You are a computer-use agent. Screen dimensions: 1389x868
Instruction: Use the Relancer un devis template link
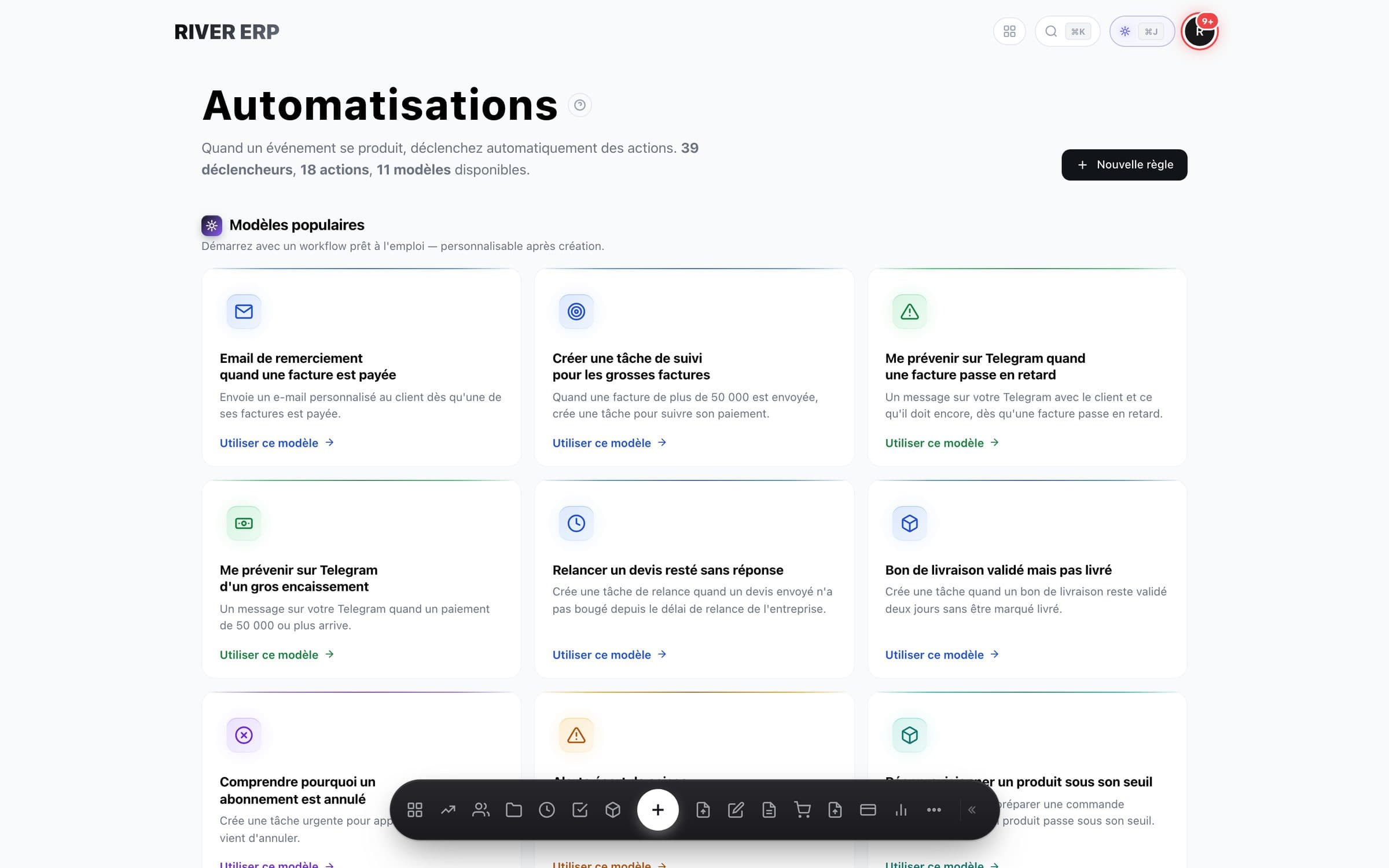(x=609, y=654)
